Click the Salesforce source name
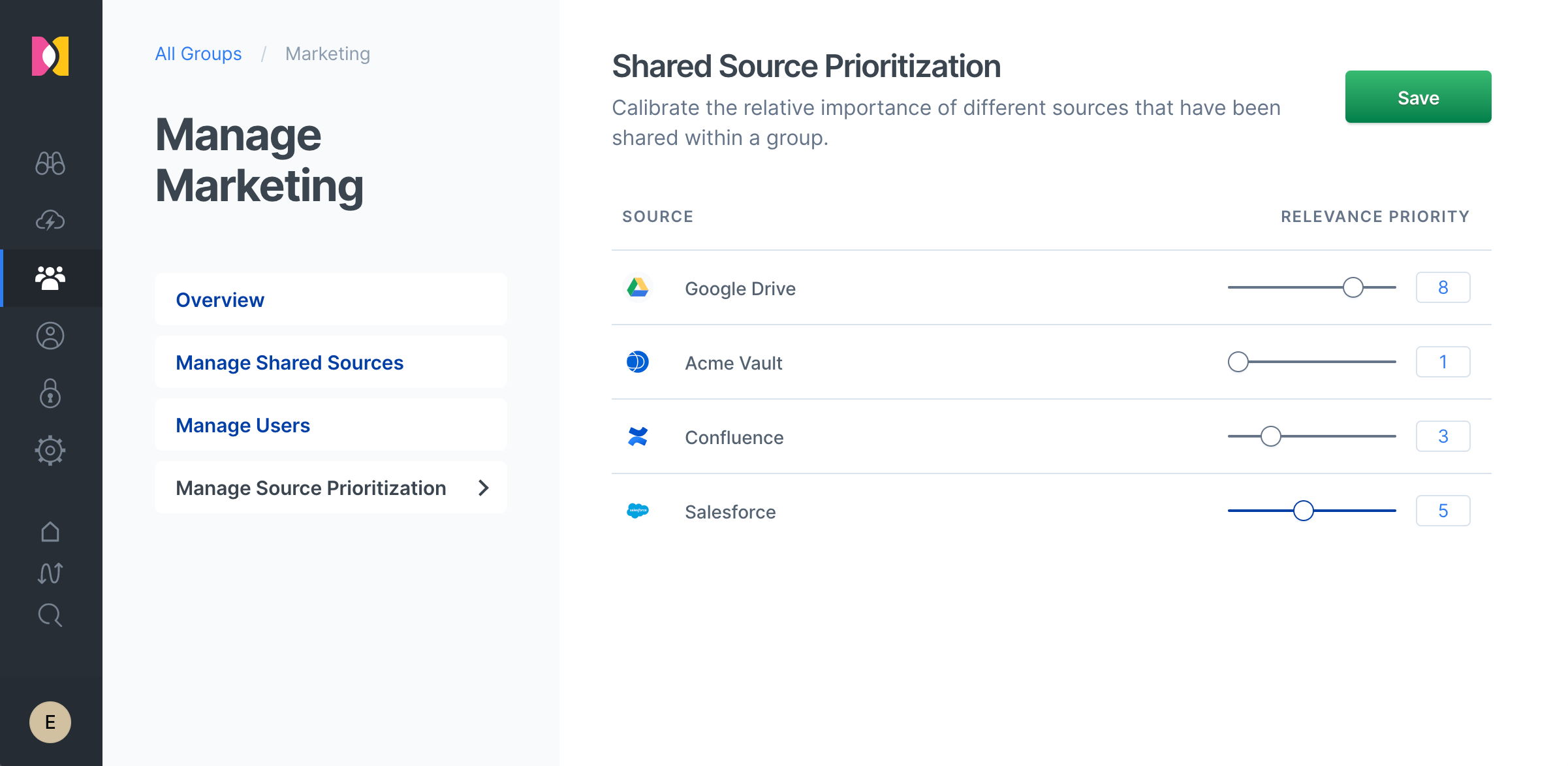The width and height of the screenshot is (1568, 766). (730, 512)
